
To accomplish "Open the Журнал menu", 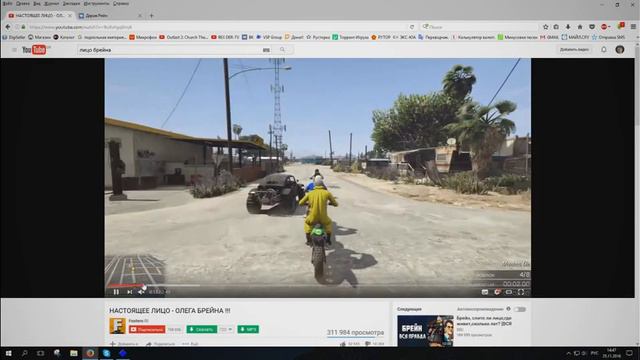I will (51, 3).
